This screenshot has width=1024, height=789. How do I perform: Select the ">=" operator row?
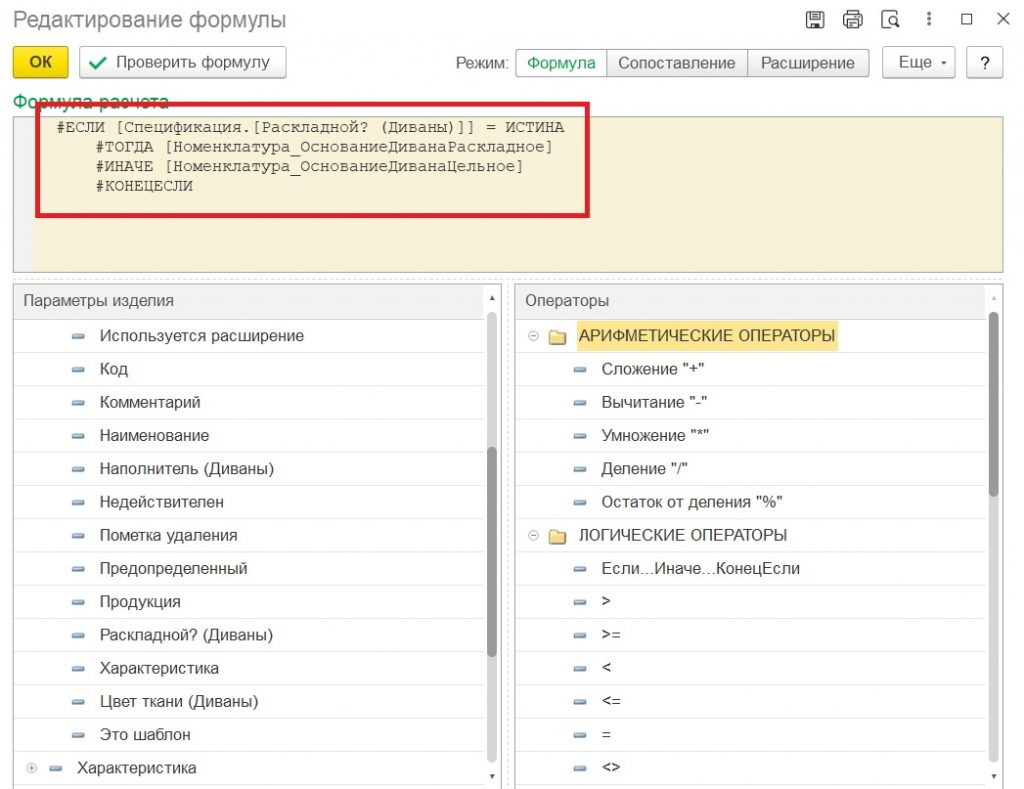tap(750, 635)
